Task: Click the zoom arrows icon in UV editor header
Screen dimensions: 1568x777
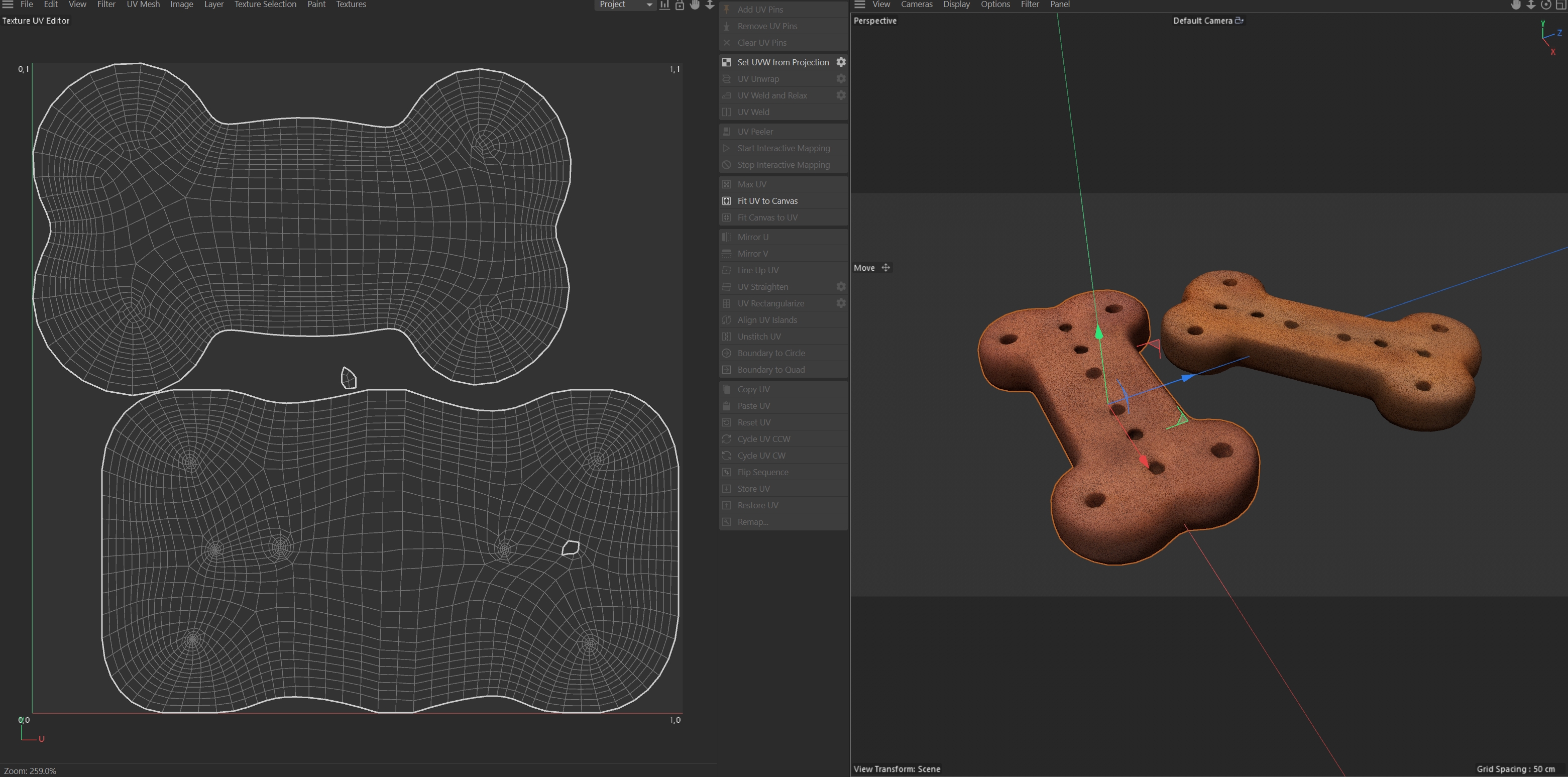Action: click(710, 5)
